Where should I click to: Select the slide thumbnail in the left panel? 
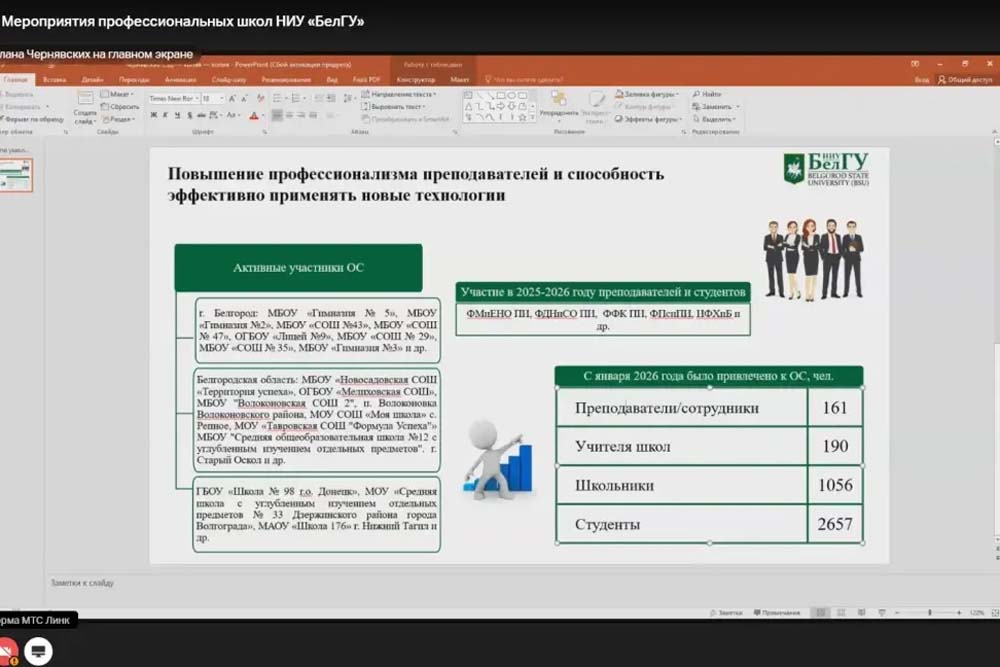click(x=17, y=176)
